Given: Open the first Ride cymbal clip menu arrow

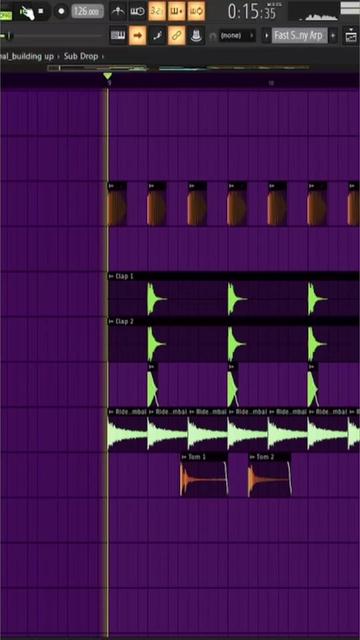Looking at the screenshot, I should coord(111,412).
